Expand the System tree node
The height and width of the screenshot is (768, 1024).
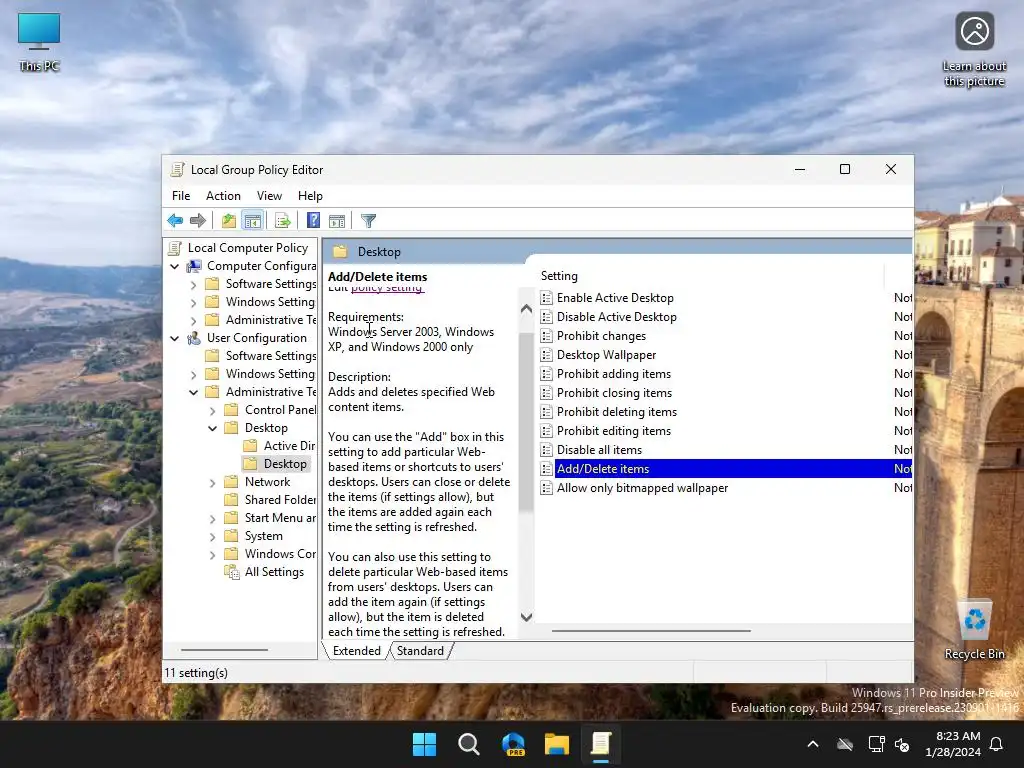click(x=212, y=537)
